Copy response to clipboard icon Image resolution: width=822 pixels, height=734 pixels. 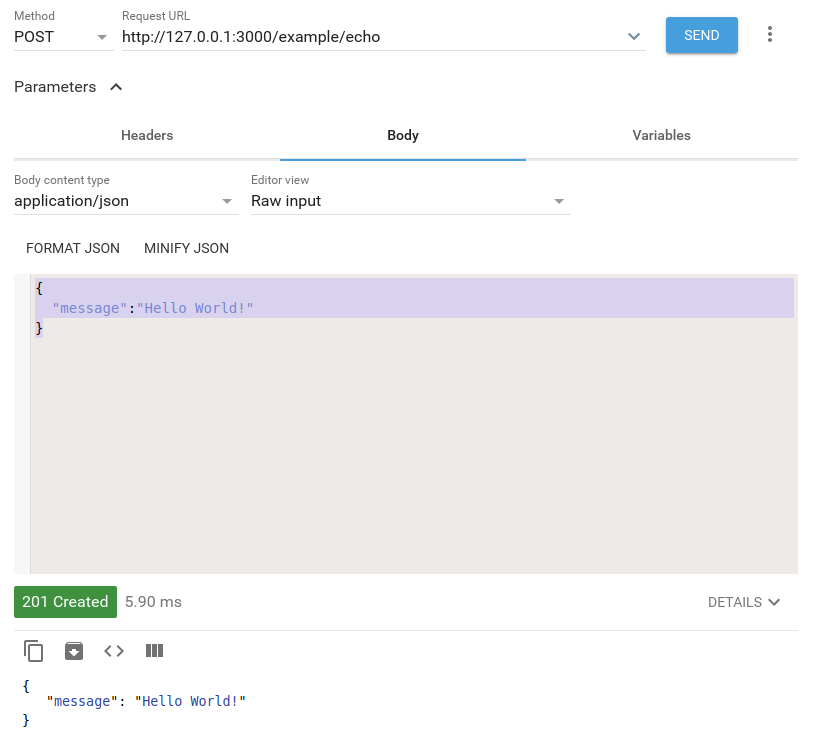(x=34, y=651)
